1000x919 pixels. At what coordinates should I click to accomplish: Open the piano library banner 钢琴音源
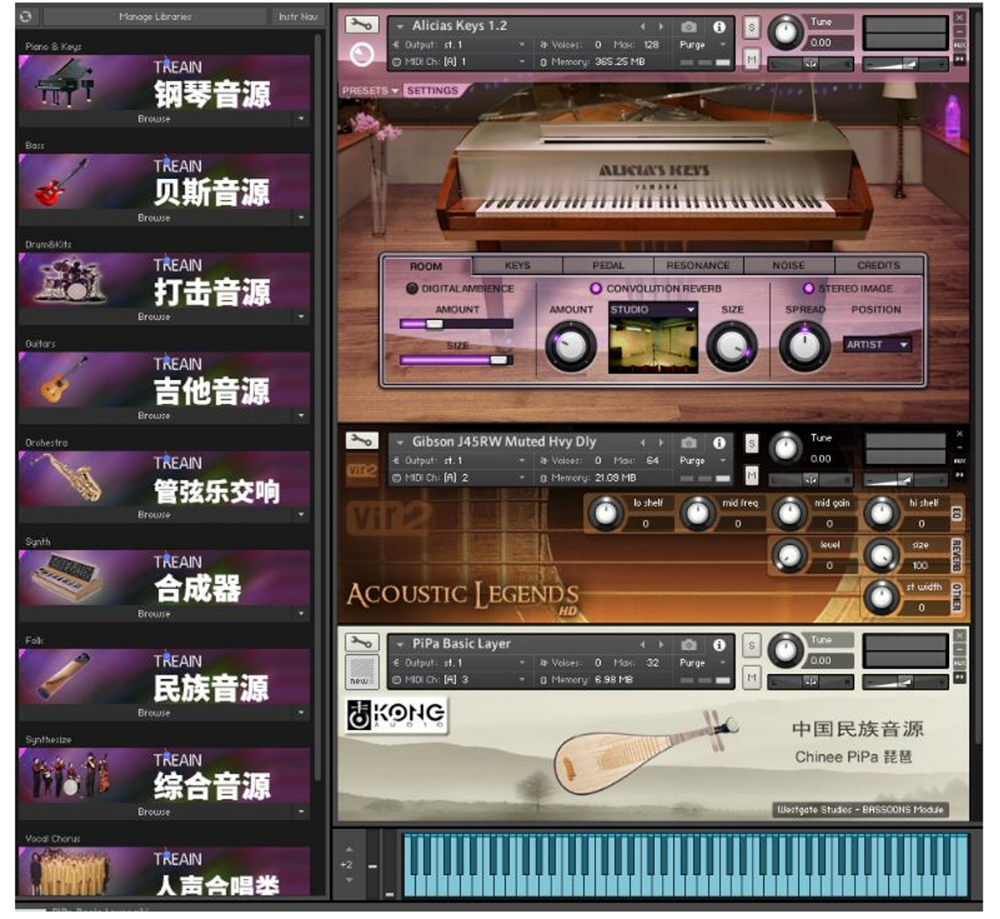click(165, 83)
